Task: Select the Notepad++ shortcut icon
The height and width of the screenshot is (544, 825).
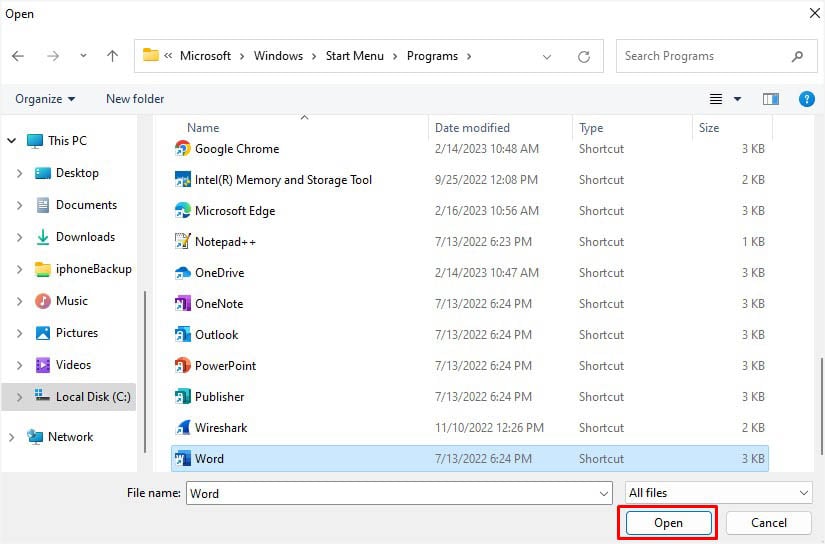Action: [x=183, y=241]
